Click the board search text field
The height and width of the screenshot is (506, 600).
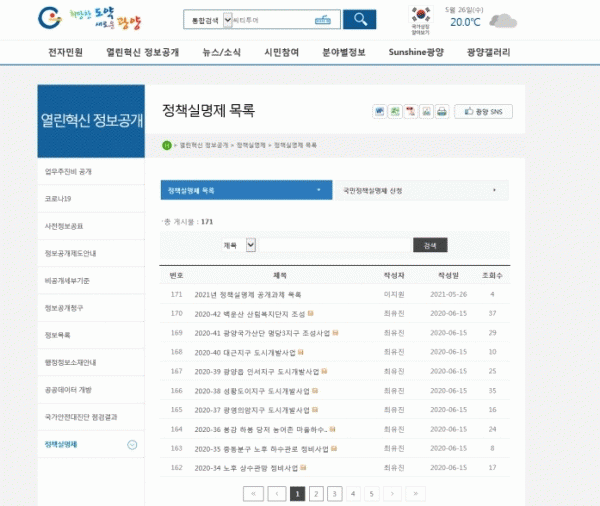pos(335,245)
